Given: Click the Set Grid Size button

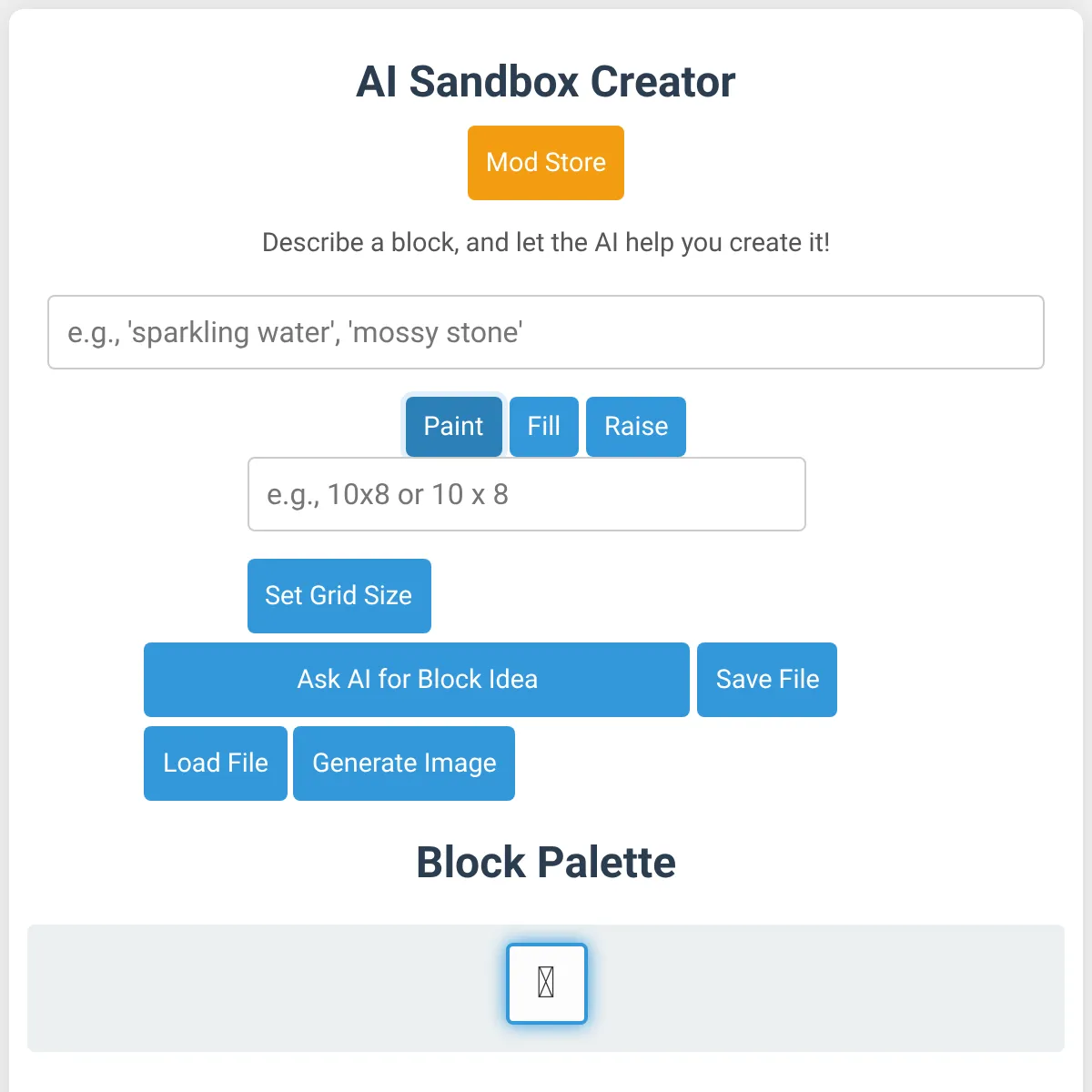Looking at the screenshot, I should coord(339,596).
